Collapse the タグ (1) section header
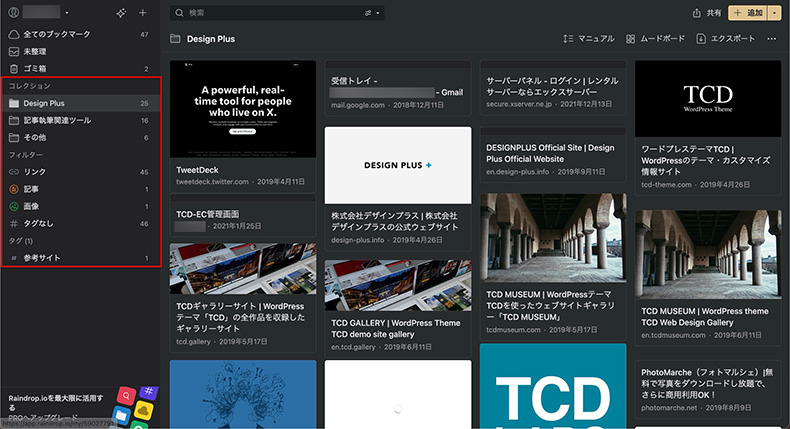Screen dimensions: 790x429 [21, 241]
